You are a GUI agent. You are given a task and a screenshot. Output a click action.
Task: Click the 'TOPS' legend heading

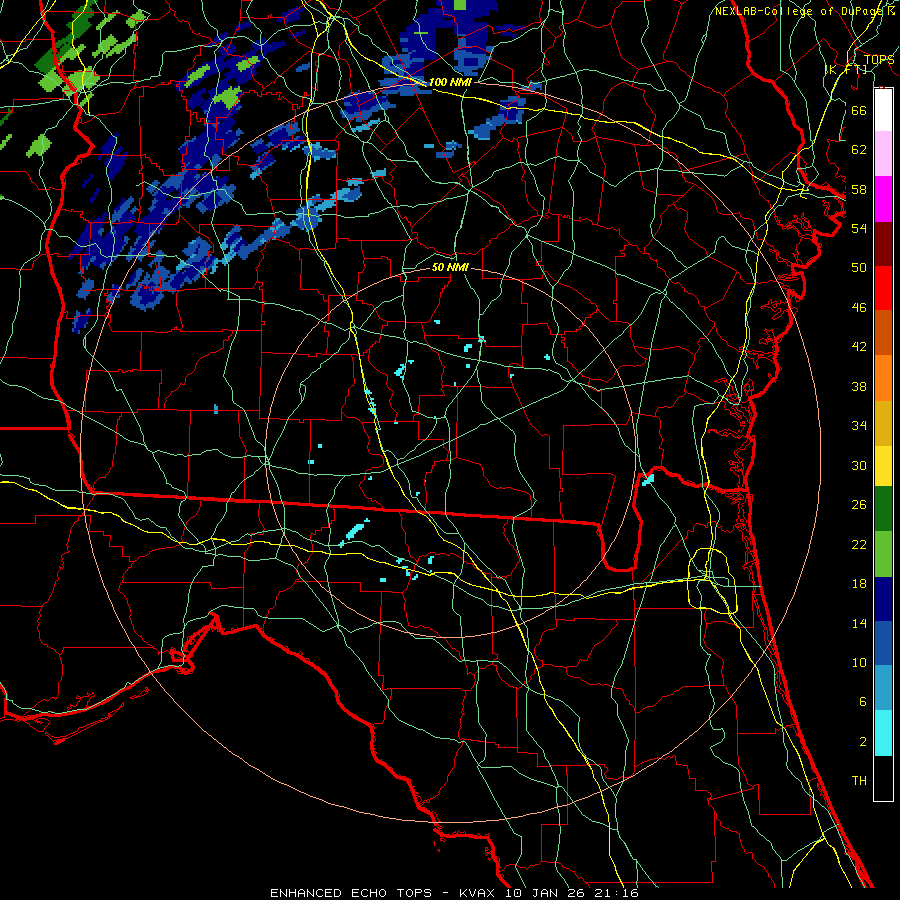pyautogui.click(x=879, y=60)
